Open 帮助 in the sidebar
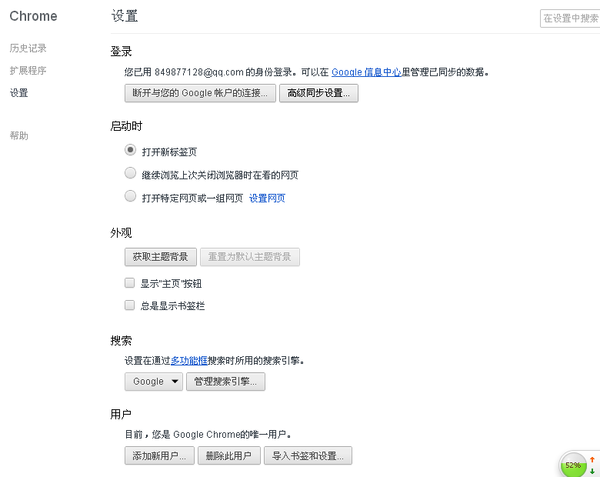 [19, 135]
